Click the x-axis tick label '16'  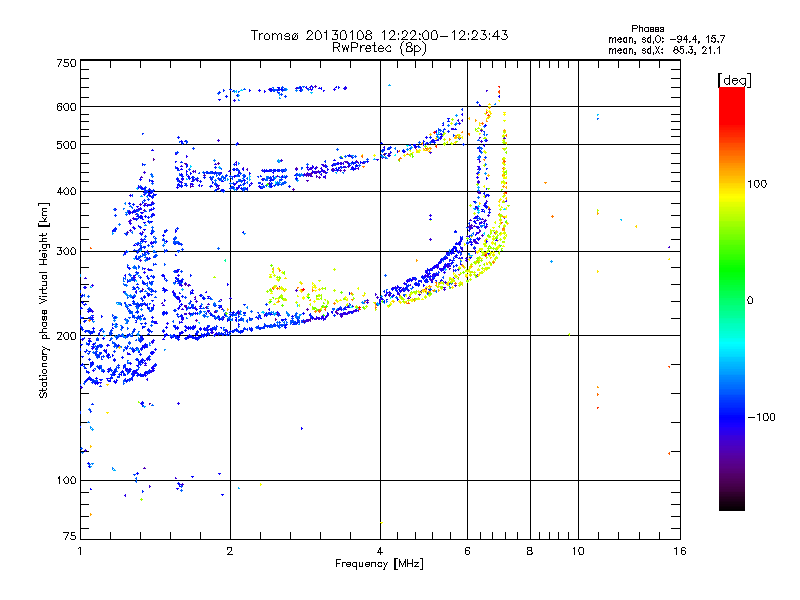680,551
